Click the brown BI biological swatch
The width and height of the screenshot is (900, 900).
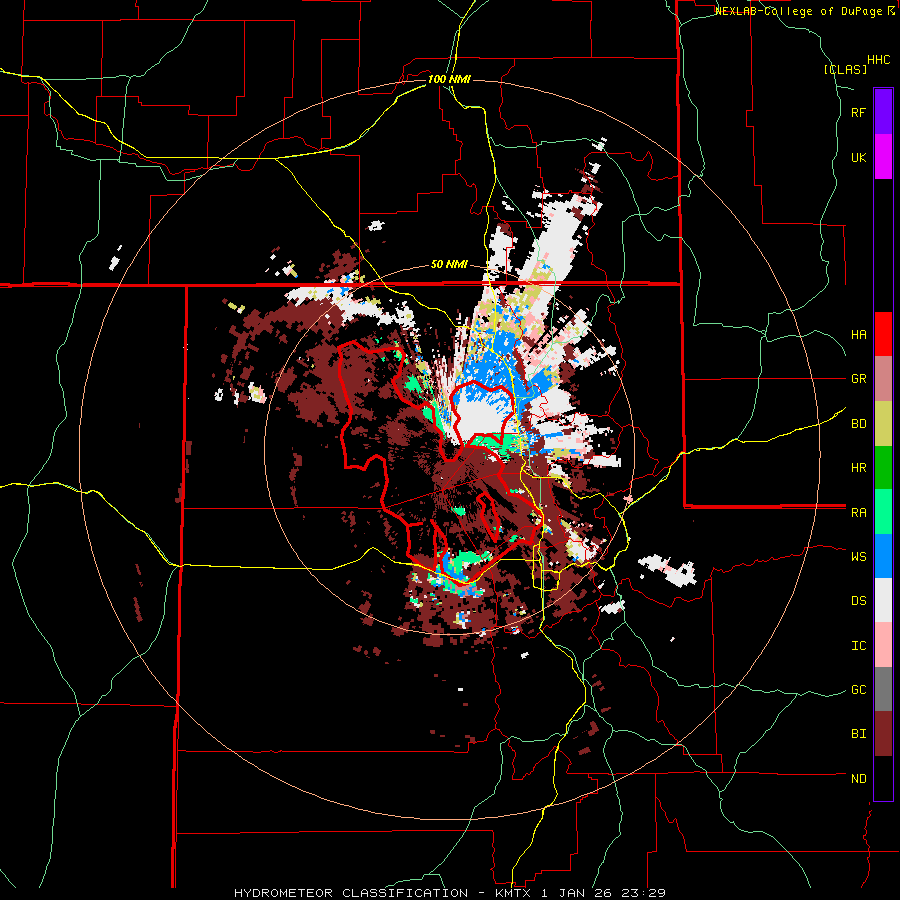(x=883, y=734)
